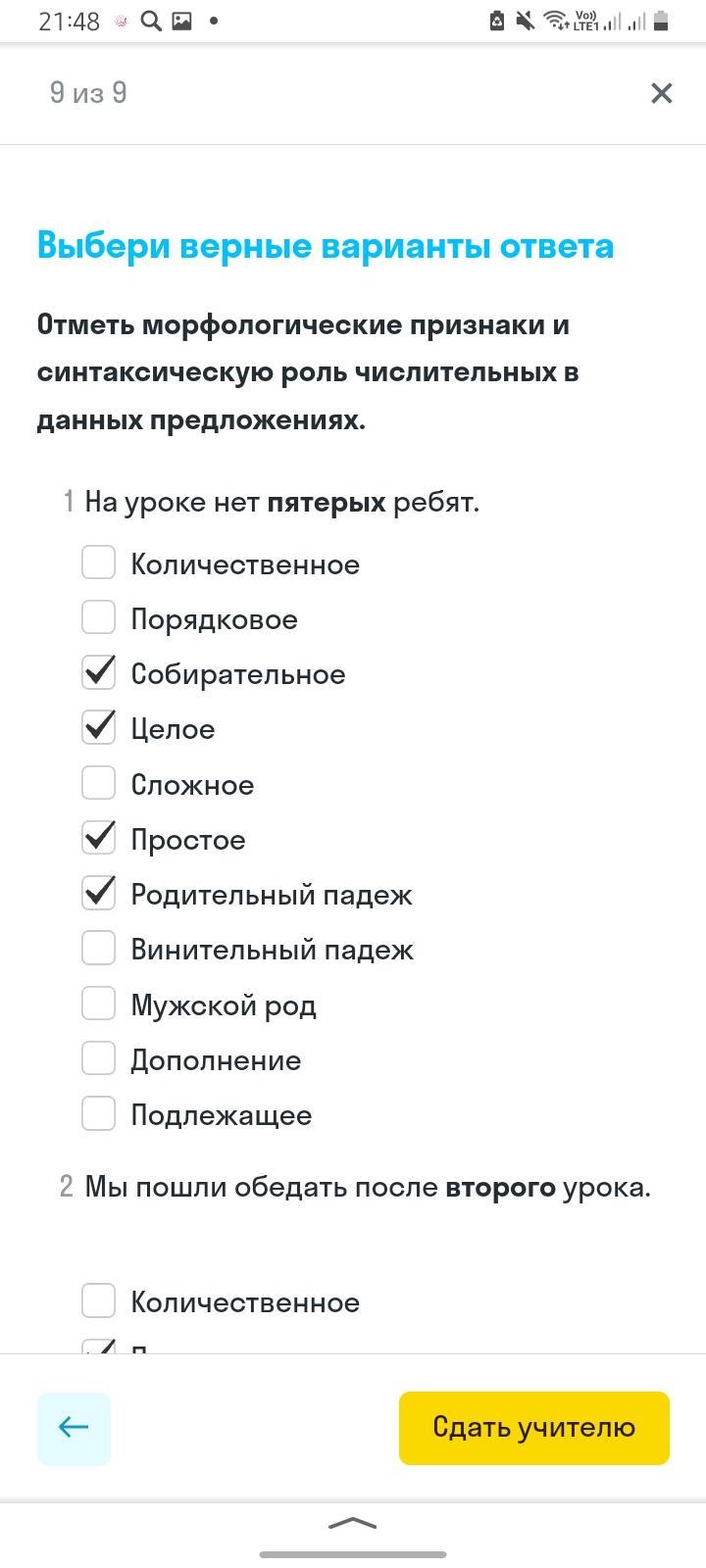Tap the home gesture bar
The image size is (706, 1568).
(353, 1554)
